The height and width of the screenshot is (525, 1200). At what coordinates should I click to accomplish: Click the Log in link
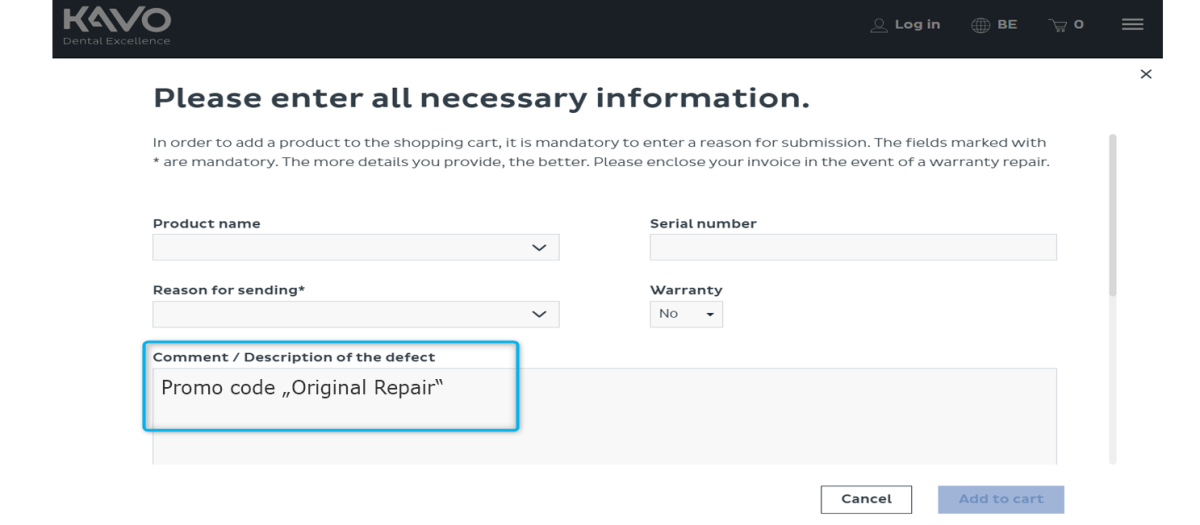tap(917, 25)
